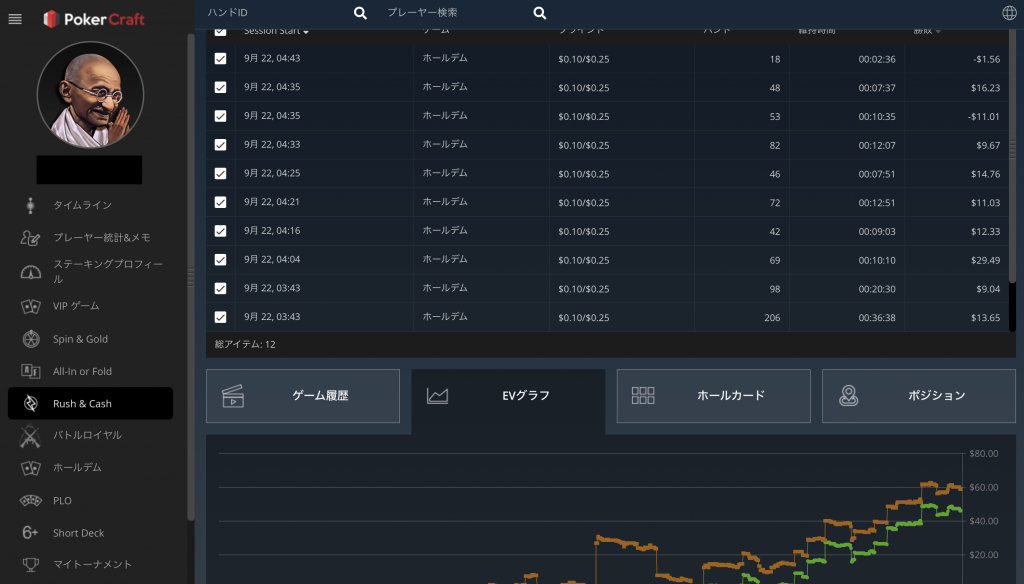Viewport: 1024px width, 584px height.
Task: Click the player avatar picture
Action: [89, 95]
